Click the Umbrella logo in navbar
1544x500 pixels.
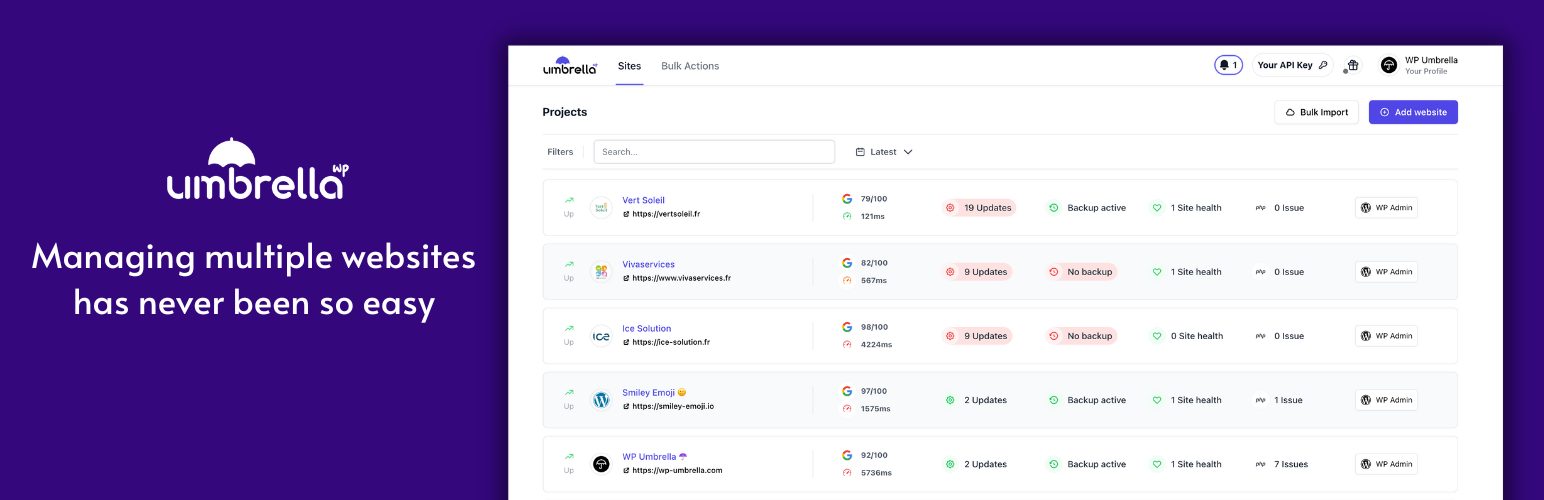[x=570, y=66]
